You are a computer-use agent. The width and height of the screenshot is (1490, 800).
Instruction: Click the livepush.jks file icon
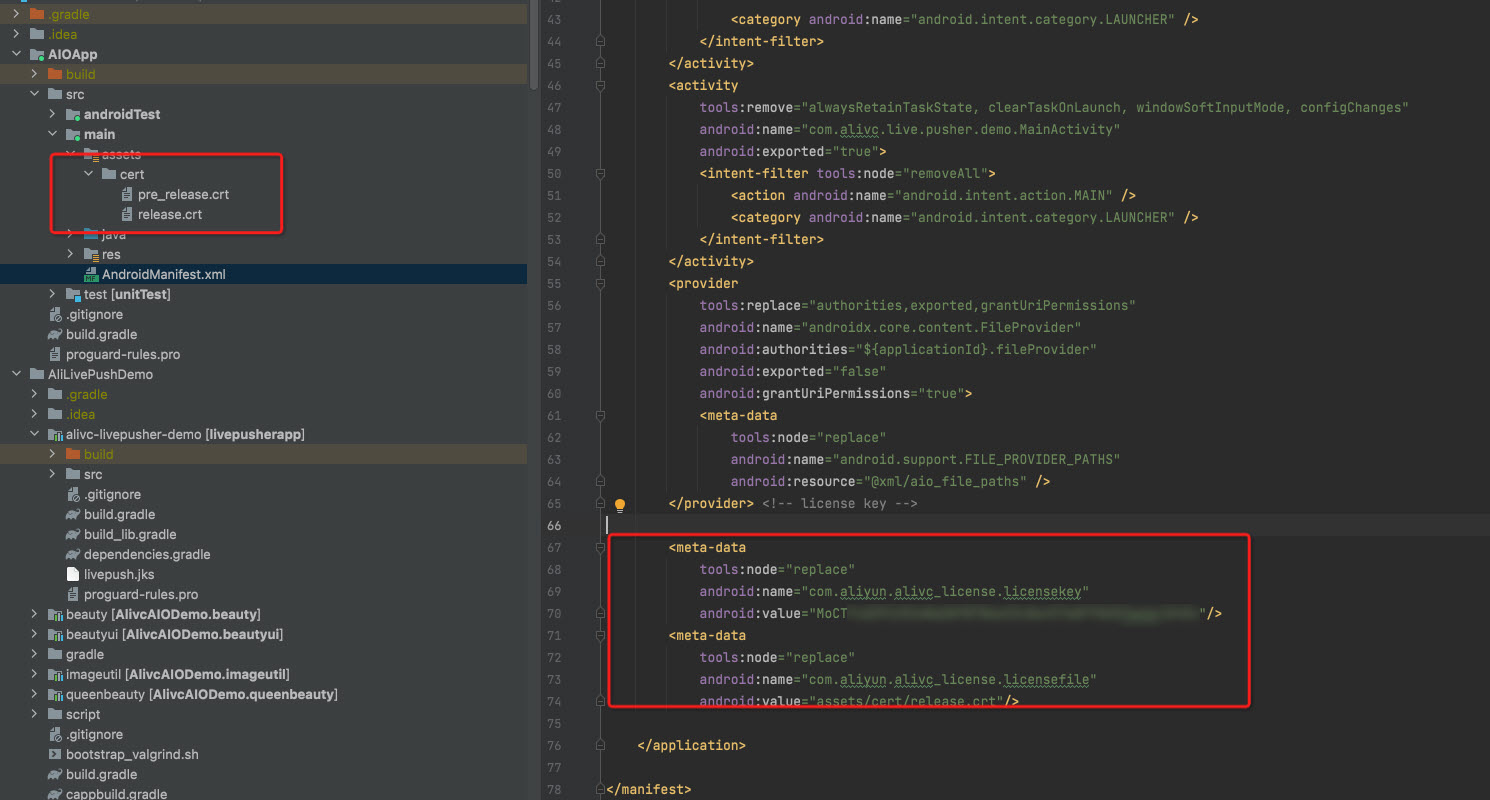click(x=73, y=574)
